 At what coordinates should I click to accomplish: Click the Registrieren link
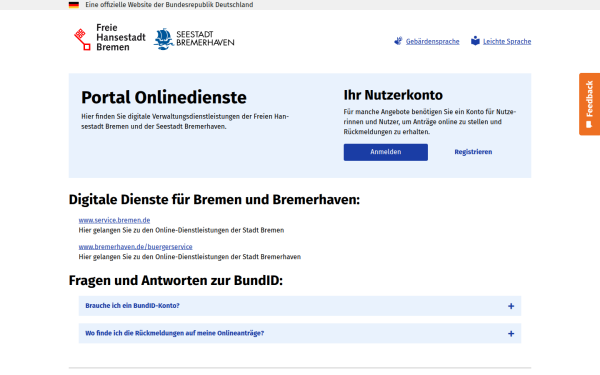(x=473, y=152)
